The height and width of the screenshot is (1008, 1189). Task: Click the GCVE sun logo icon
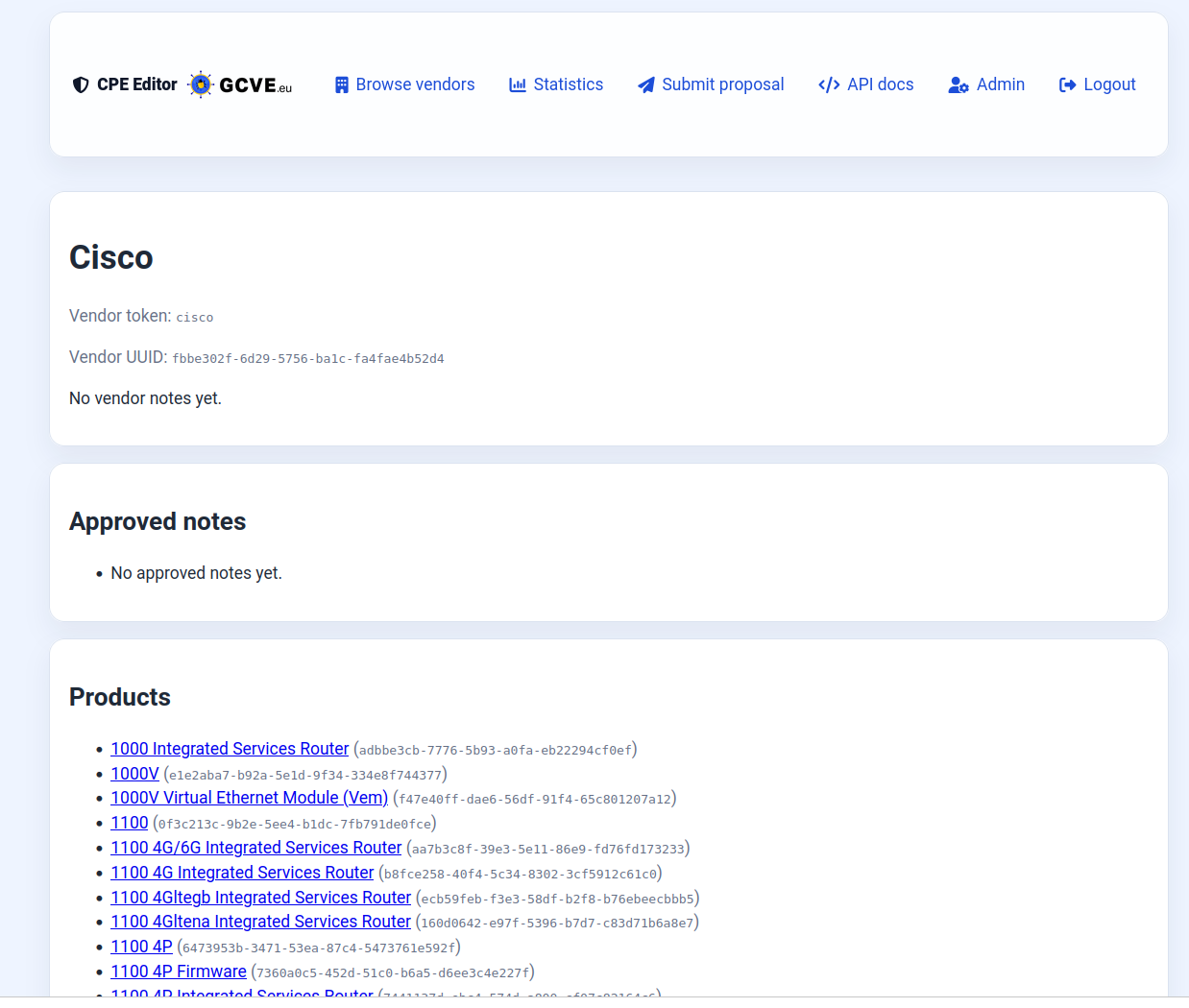point(200,84)
